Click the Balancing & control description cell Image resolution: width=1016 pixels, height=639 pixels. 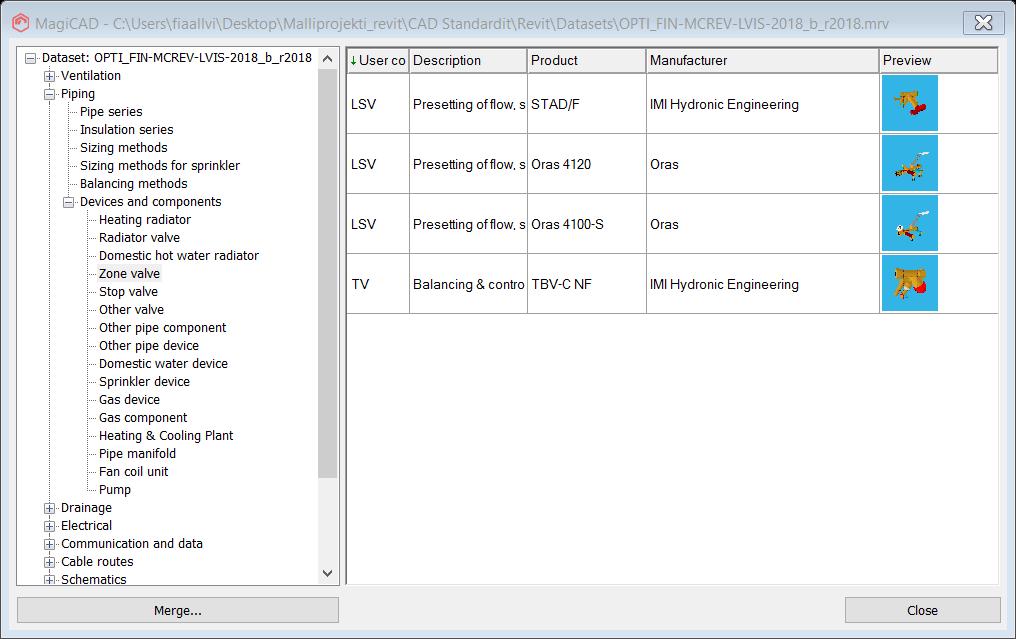[468, 285]
